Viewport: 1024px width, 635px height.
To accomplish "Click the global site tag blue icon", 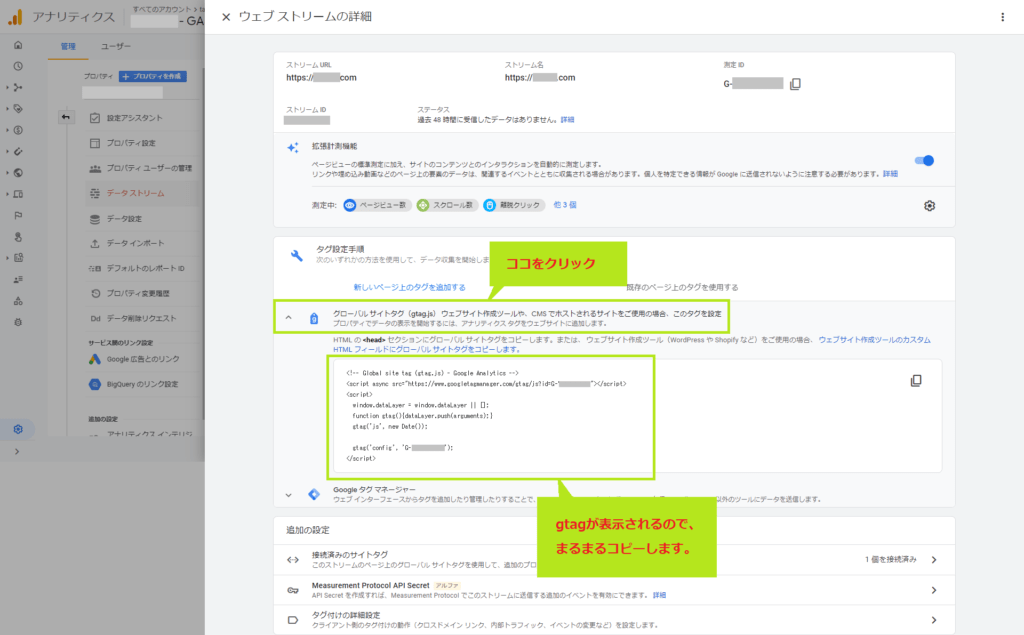I will pos(314,318).
